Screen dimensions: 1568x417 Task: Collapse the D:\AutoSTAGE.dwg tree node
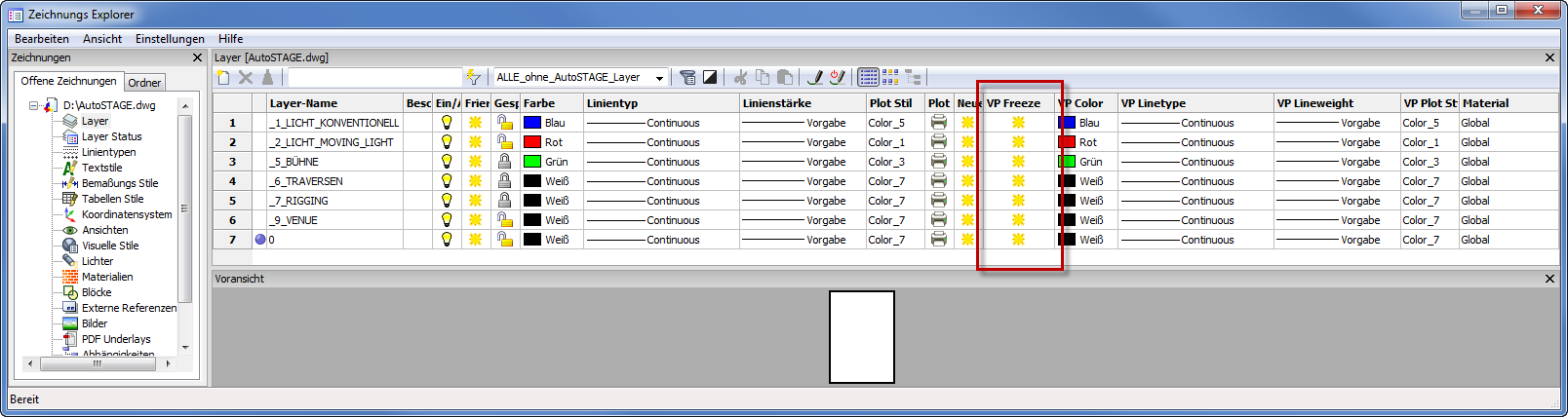tap(34, 105)
